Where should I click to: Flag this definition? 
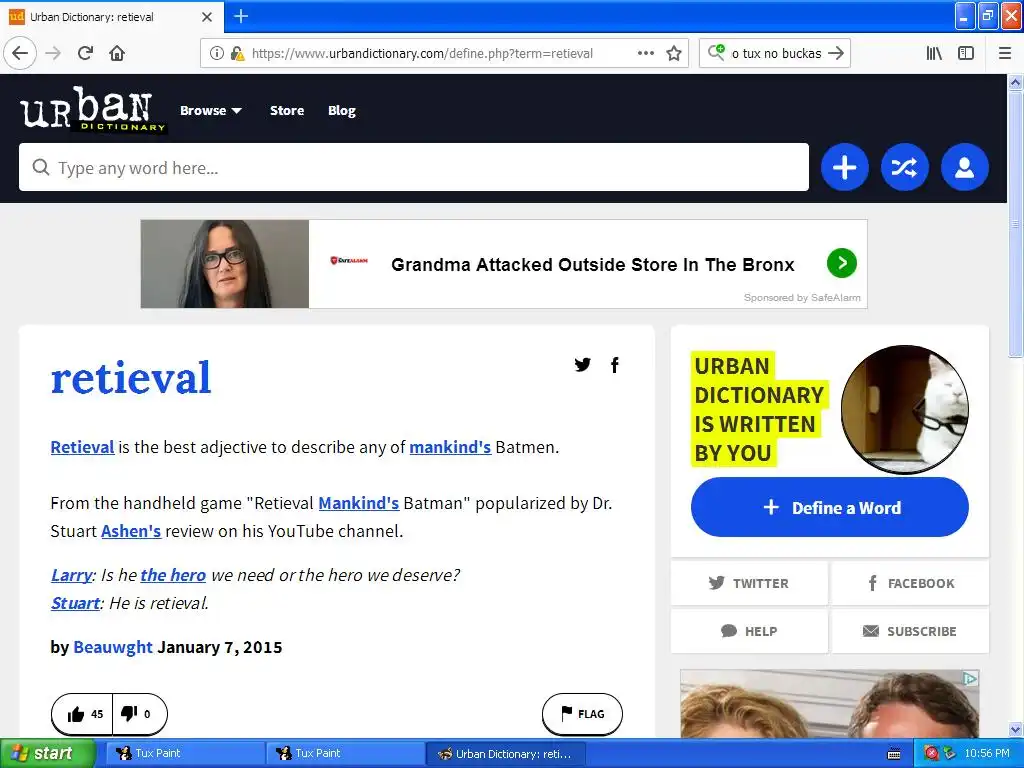[x=582, y=714]
